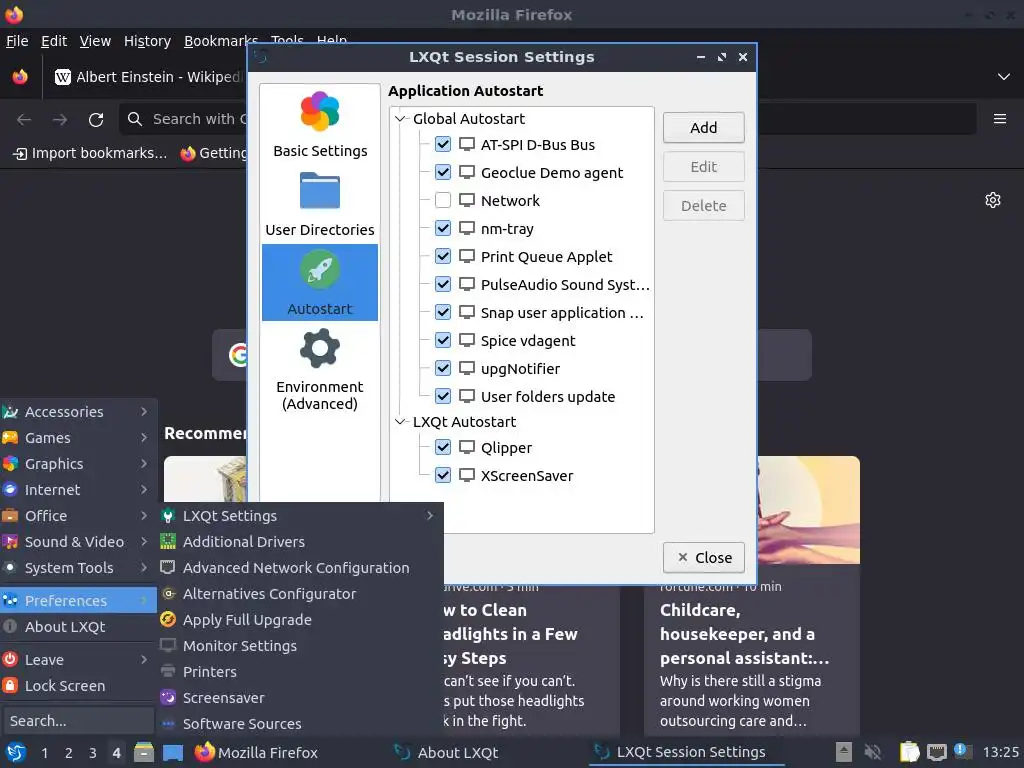Select the Autostart rocket icon
The height and width of the screenshot is (768, 1024).
click(320, 270)
